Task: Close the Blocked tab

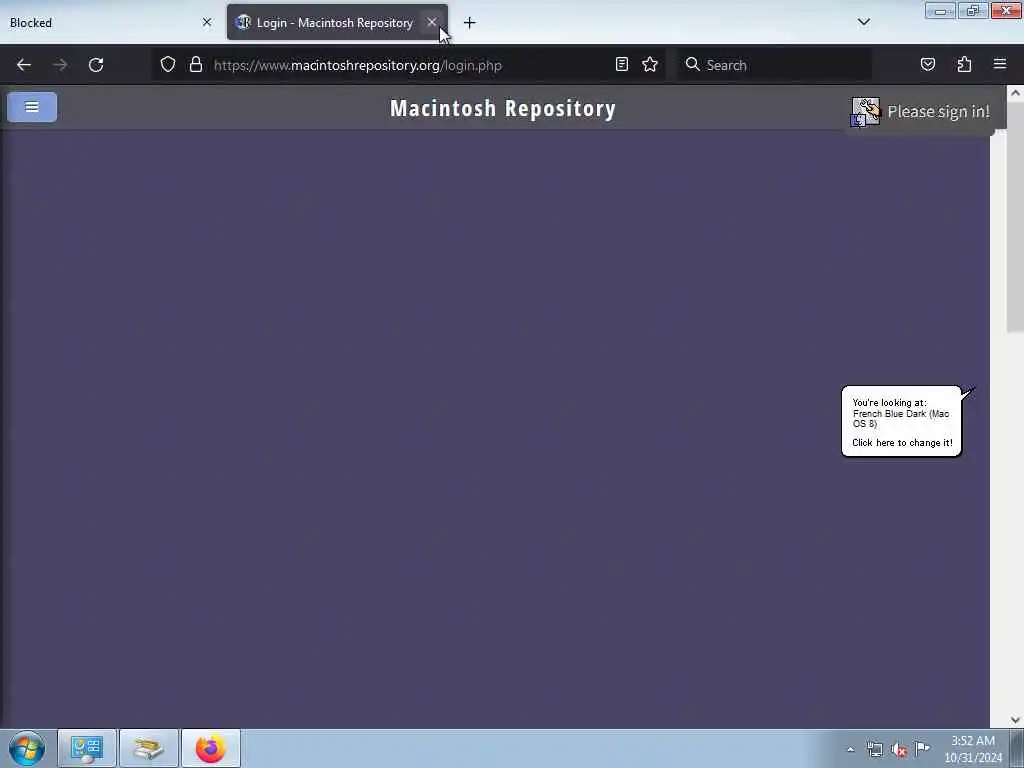Action: click(207, 22)
